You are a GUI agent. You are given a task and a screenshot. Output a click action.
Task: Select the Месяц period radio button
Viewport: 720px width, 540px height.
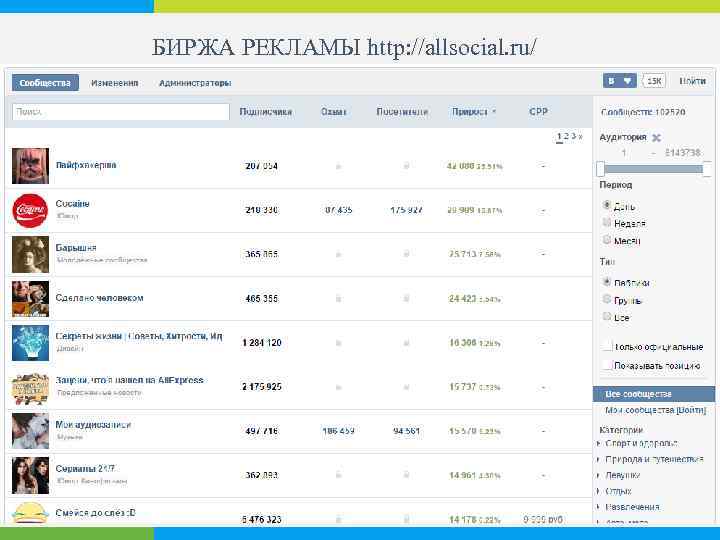607,240
